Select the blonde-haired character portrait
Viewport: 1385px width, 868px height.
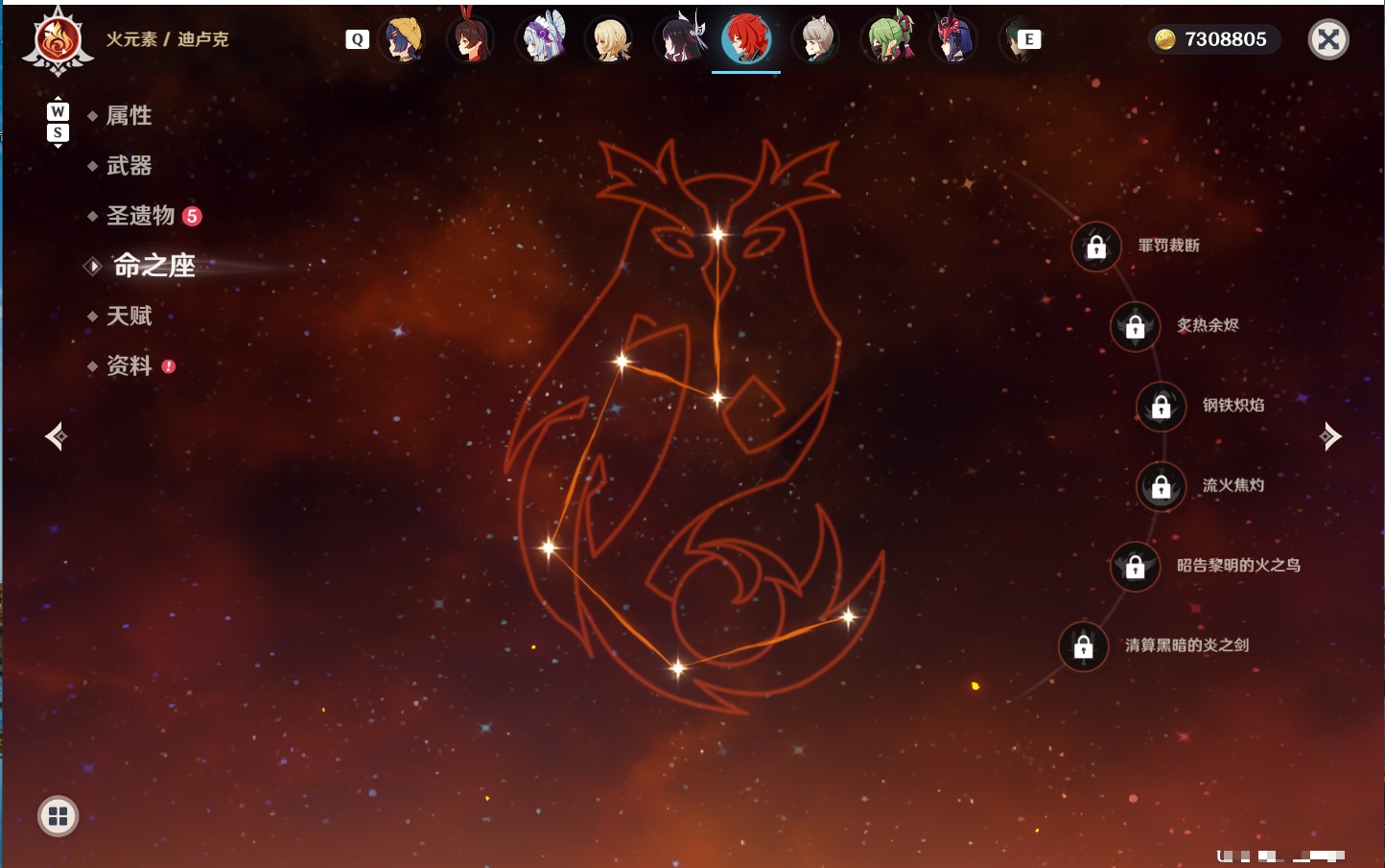click(609, 39)
